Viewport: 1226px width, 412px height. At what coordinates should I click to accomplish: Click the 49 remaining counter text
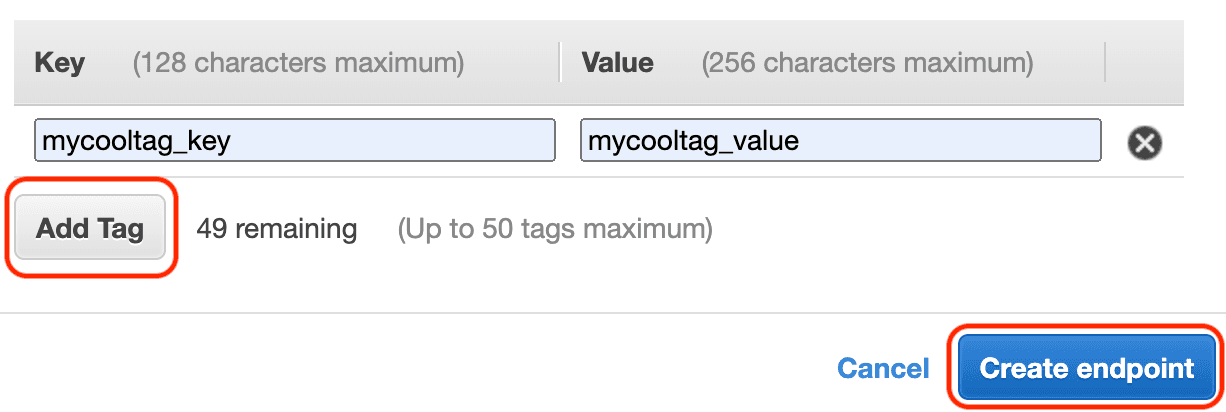pyautogui.click(x=277, y=229)
